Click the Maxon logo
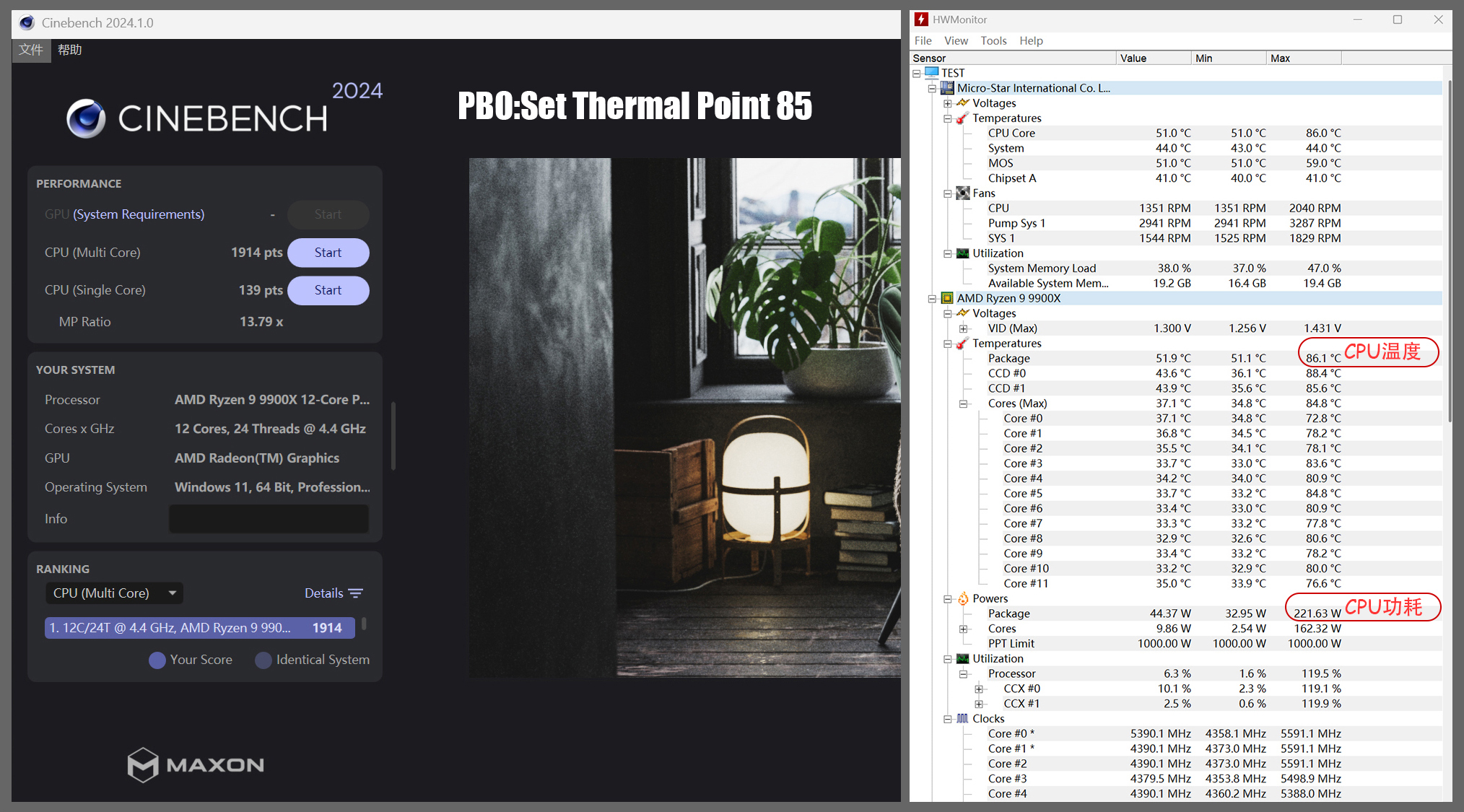This screenshot has height=812, width=1464. point(196,764)
